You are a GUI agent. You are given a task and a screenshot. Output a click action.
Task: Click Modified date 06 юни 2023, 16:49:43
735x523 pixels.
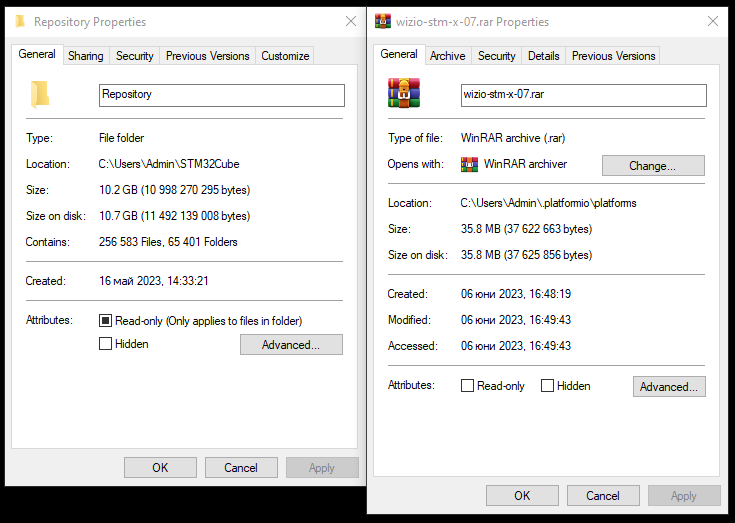(516, 320)
